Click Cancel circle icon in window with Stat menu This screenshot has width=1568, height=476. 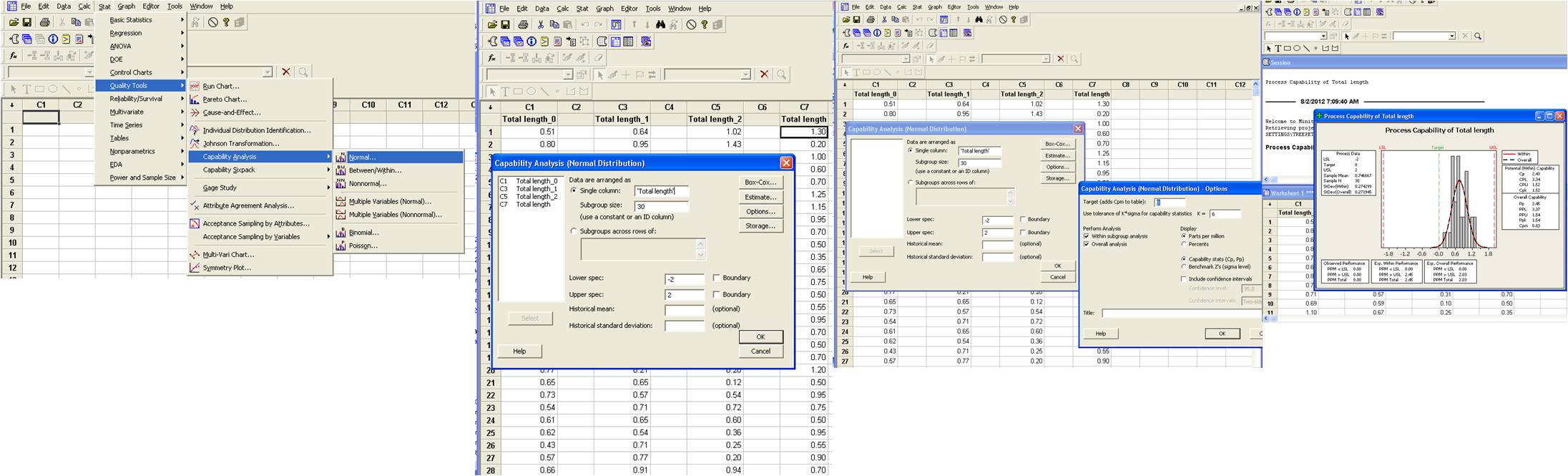[x=213, y=22]
